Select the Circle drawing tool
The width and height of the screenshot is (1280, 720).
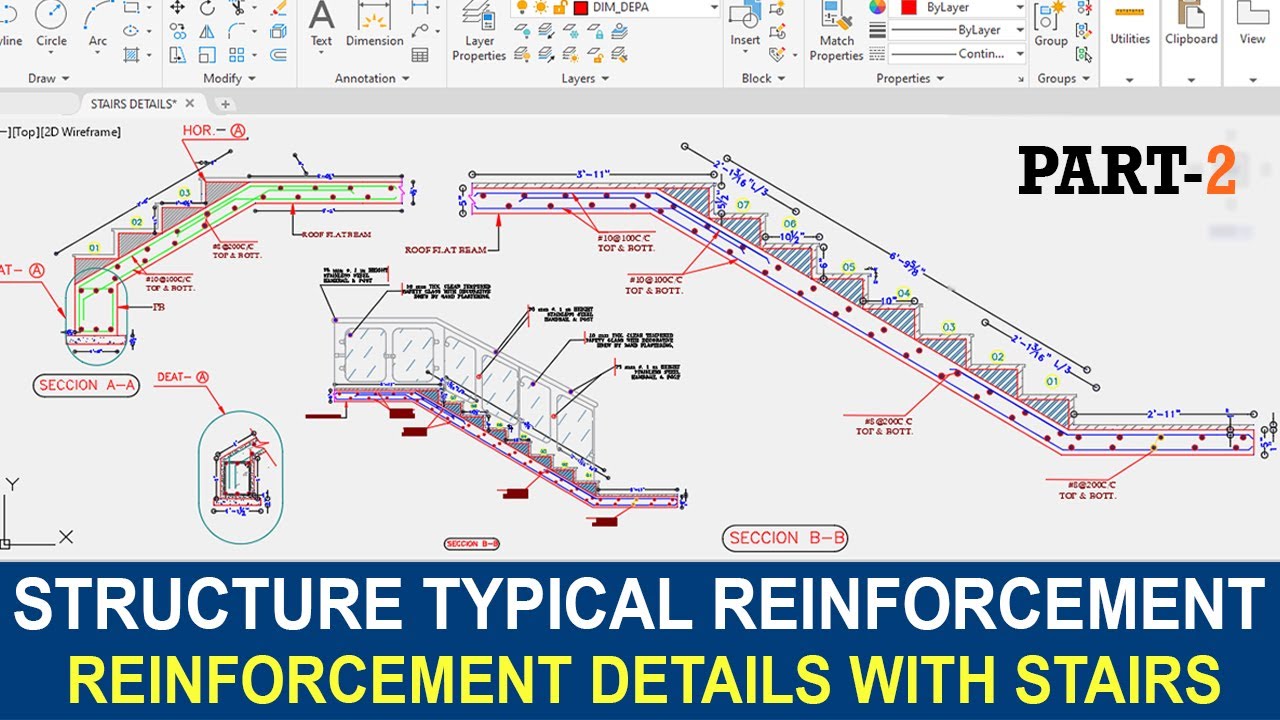pyautogui.click(x=51, y=24)
